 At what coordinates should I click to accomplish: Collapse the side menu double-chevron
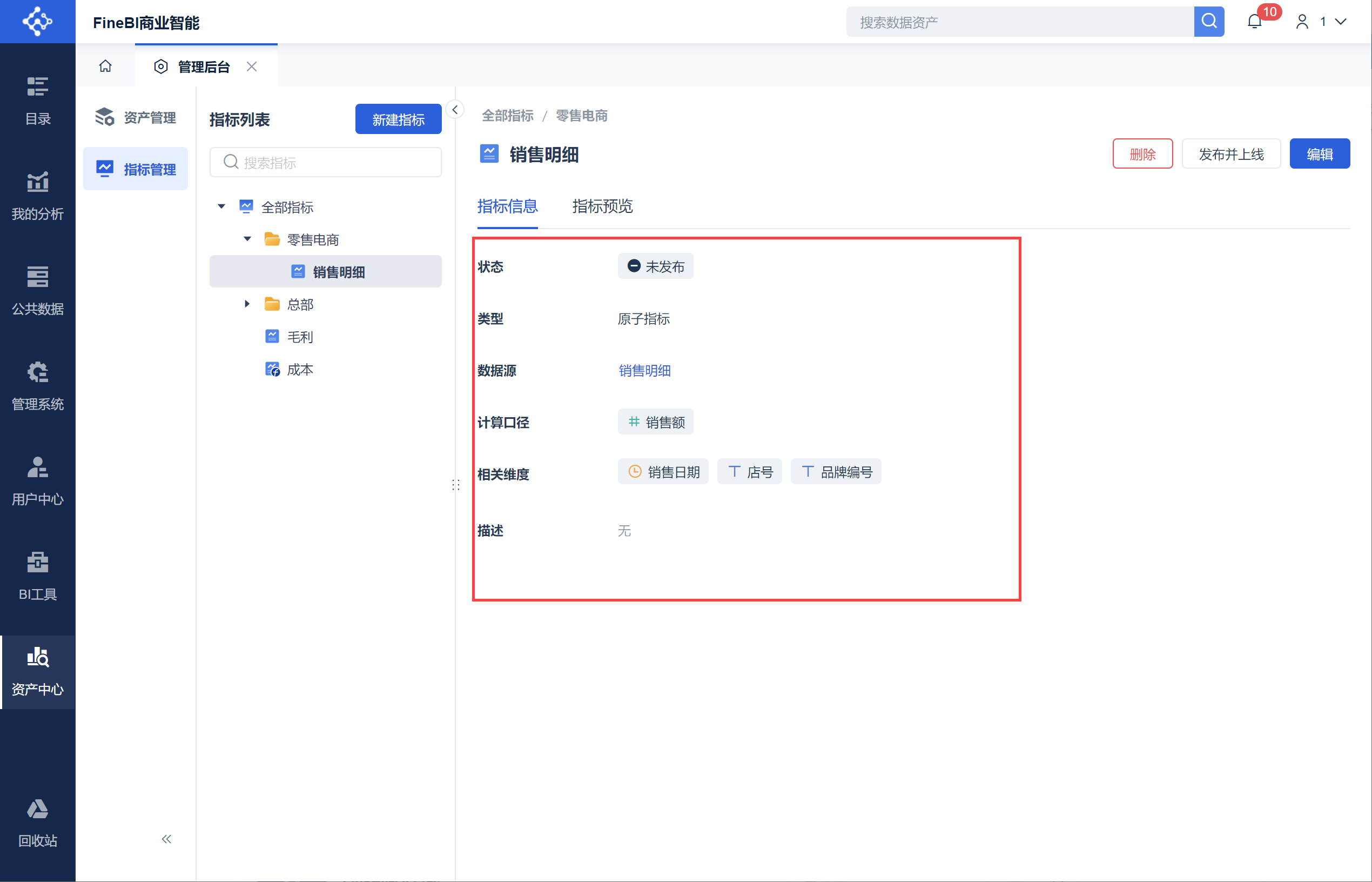166,839
